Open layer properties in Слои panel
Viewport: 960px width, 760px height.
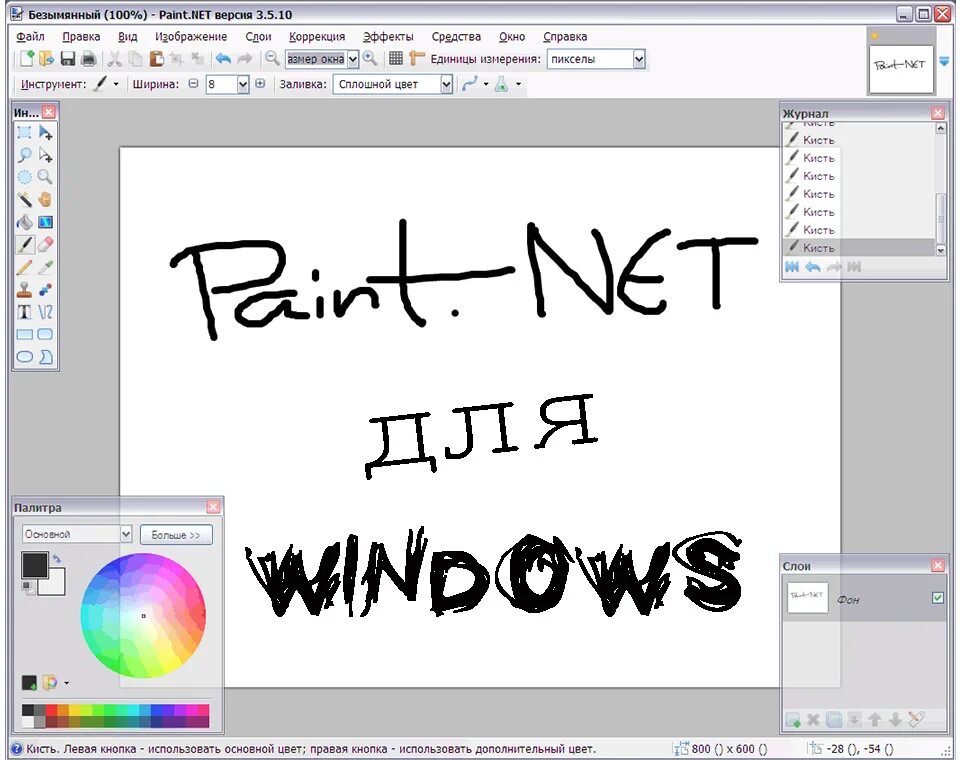[x=917, y=720]
